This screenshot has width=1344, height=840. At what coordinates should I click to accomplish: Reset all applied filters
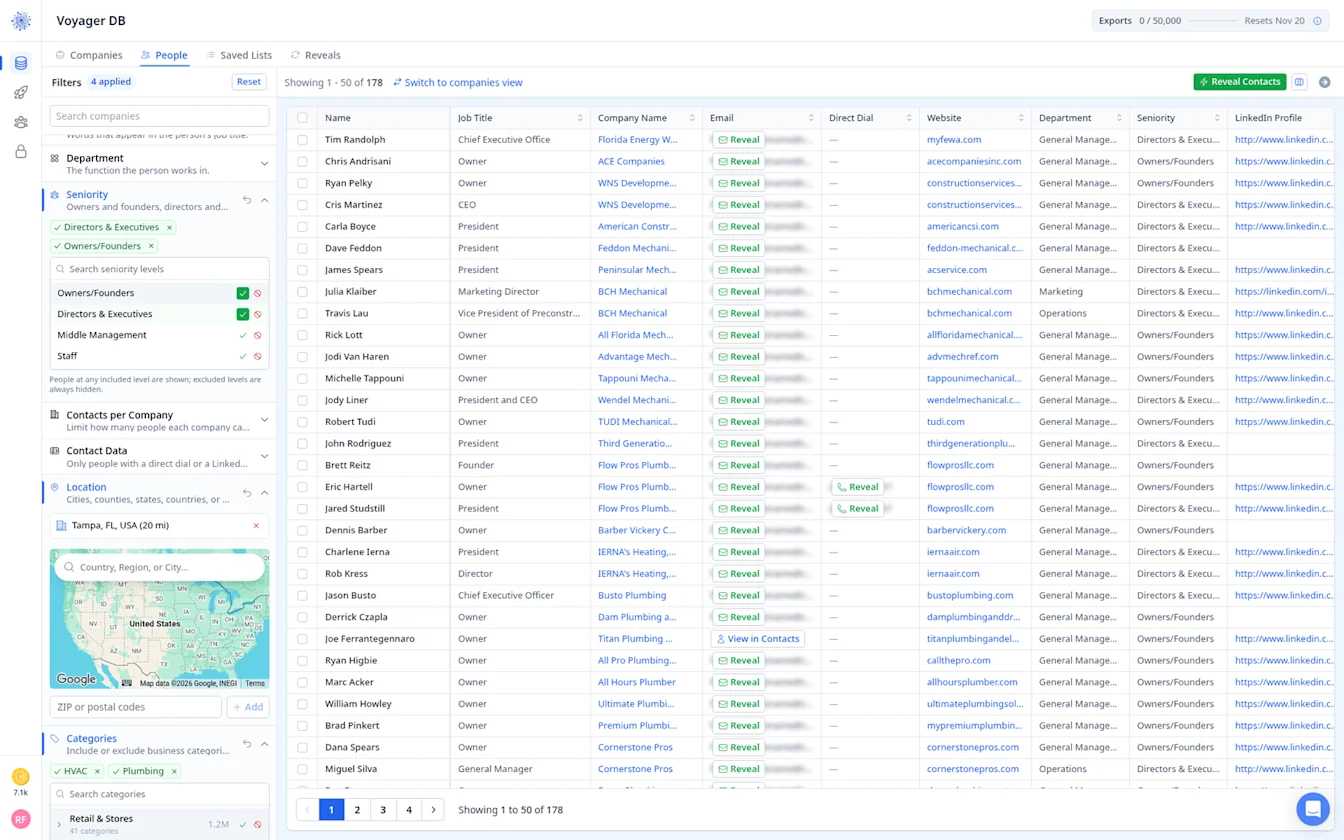(249, 82)
